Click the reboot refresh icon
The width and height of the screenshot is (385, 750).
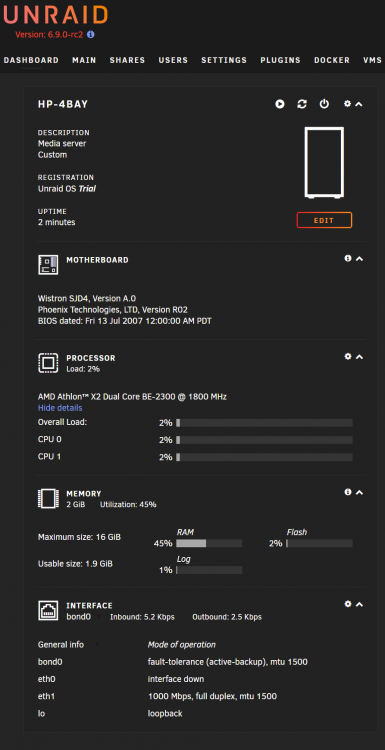pos(302,104)
